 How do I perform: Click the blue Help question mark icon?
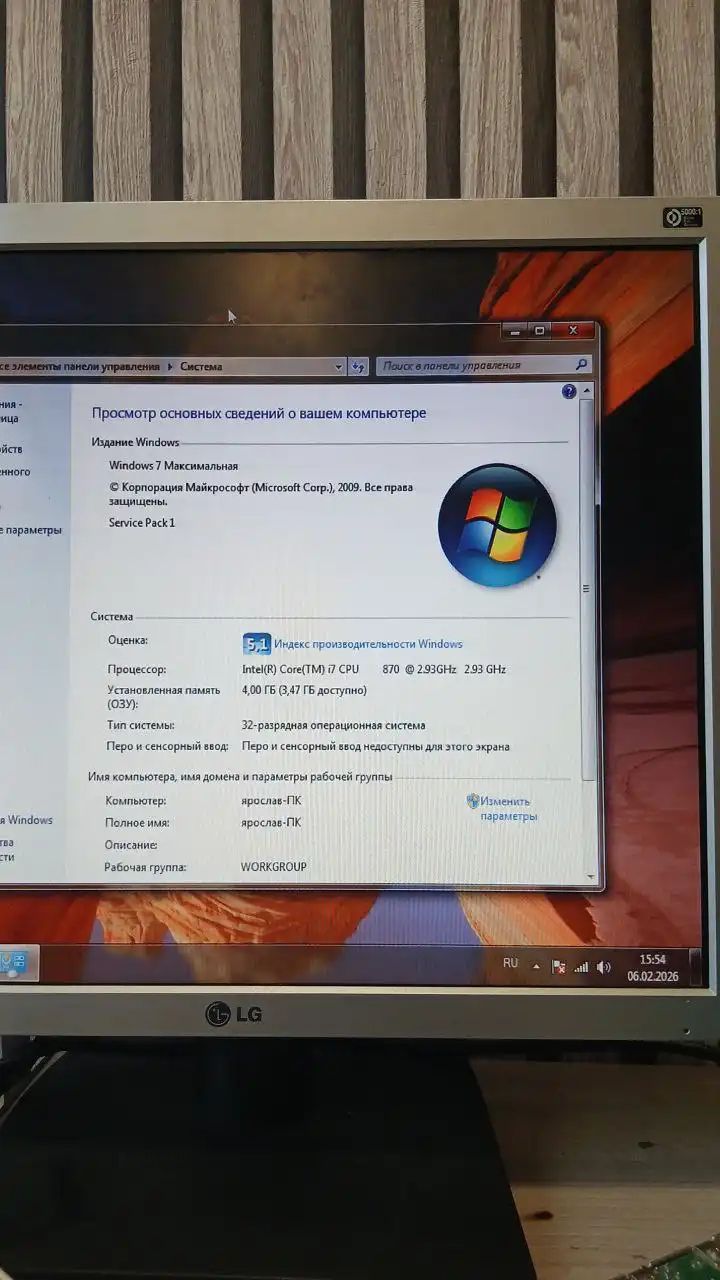(x=569, y=392)
